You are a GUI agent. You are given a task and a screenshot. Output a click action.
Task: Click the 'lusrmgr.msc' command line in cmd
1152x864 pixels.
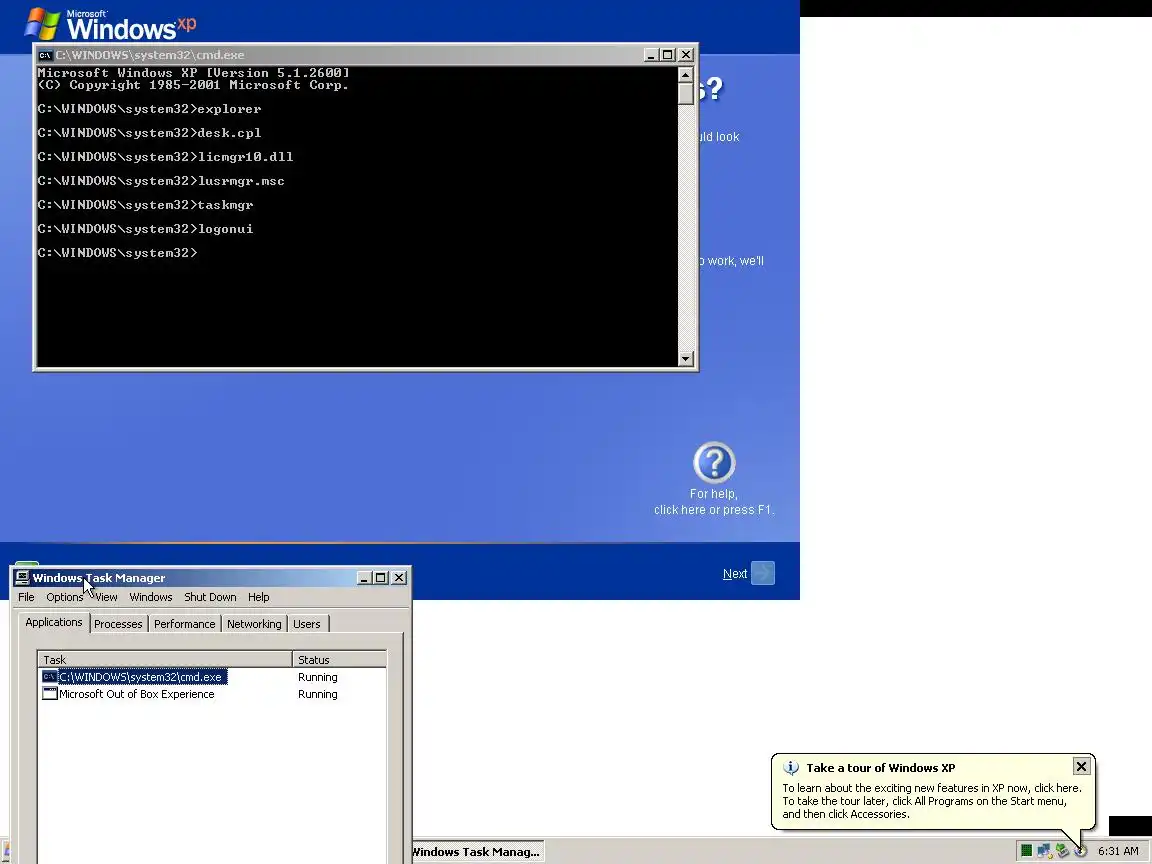[x=161, y=181]
